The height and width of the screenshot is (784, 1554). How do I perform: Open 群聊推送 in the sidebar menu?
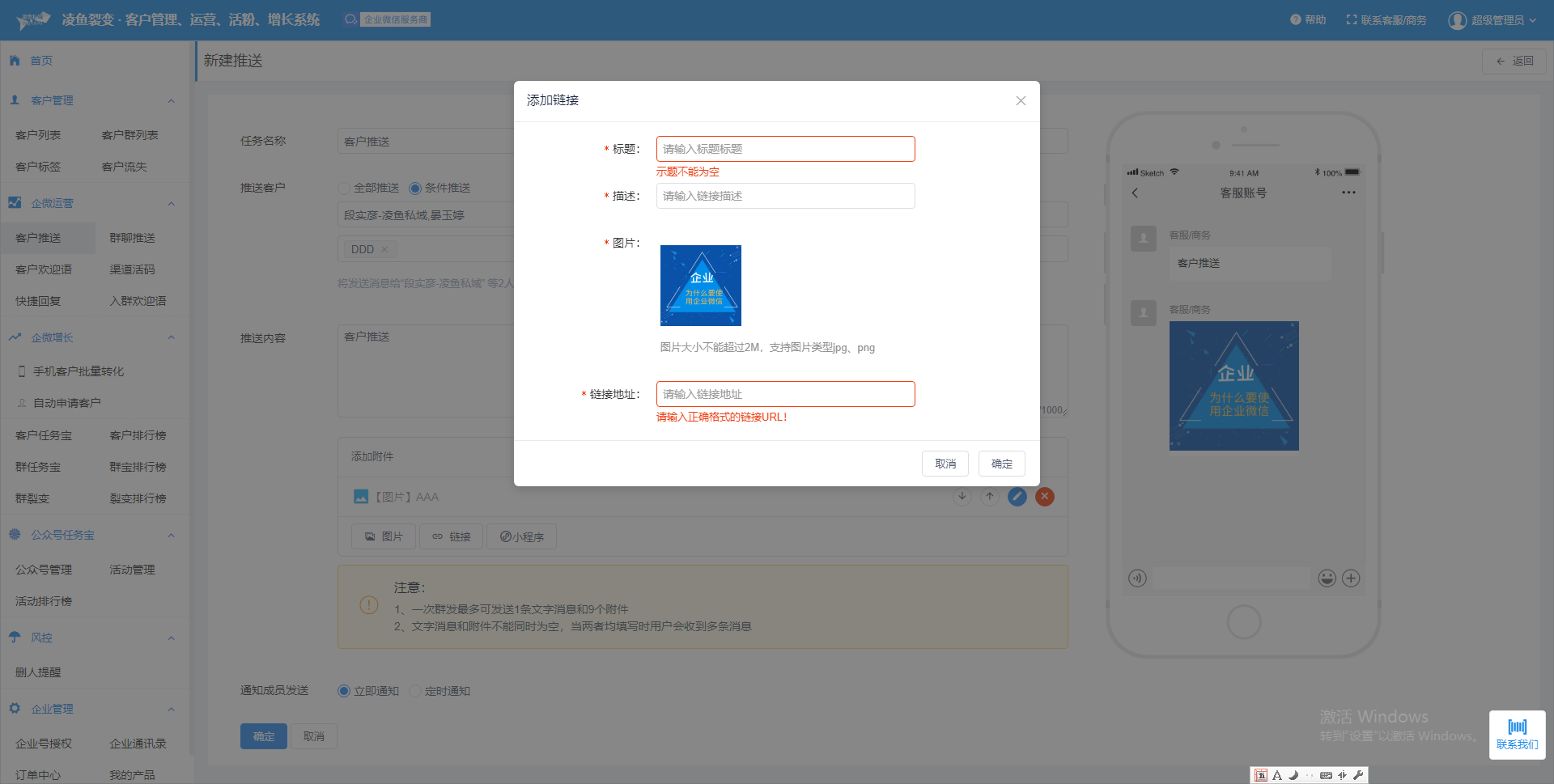[132, 238]
